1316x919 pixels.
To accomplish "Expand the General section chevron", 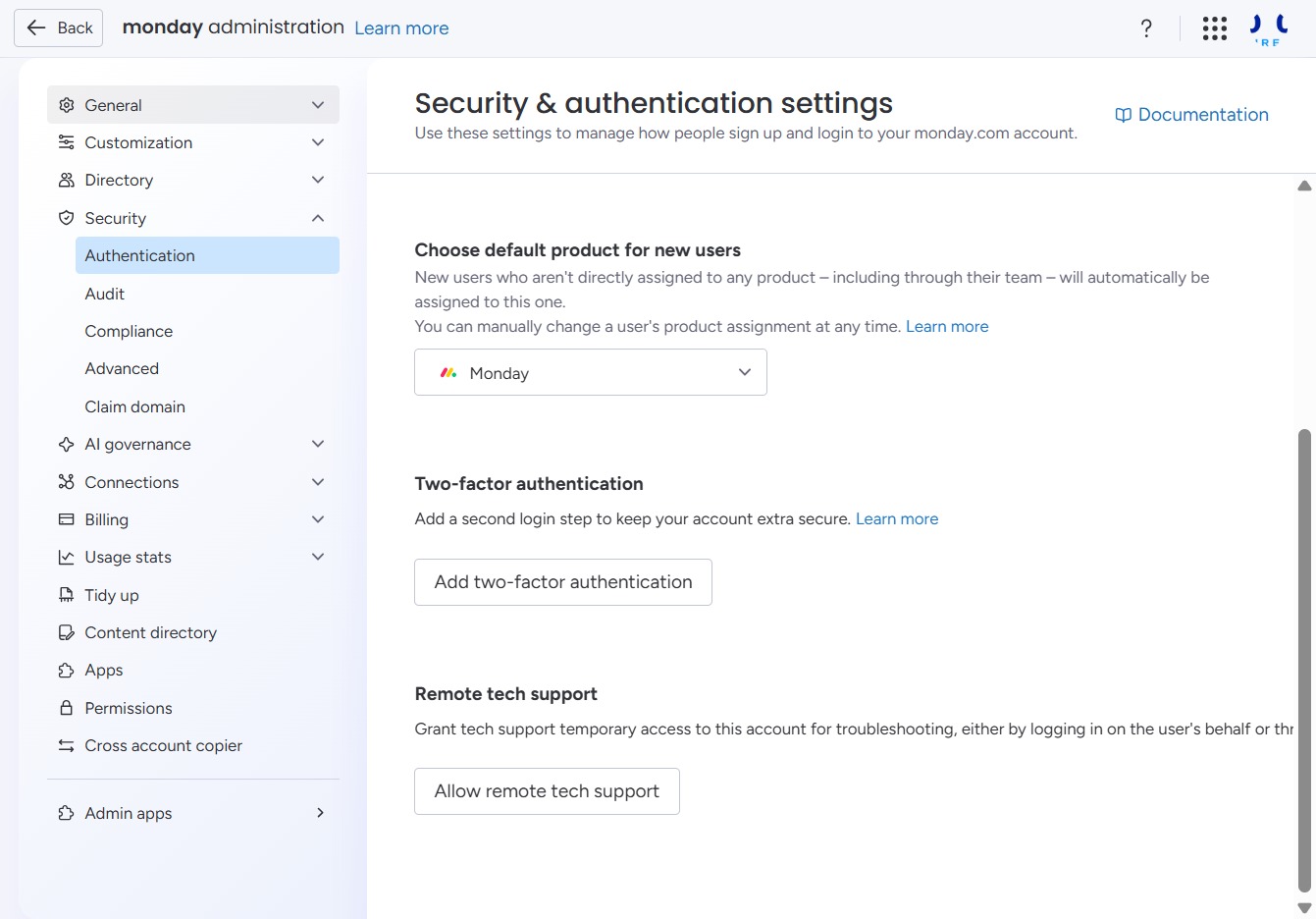I will [318, 105].
